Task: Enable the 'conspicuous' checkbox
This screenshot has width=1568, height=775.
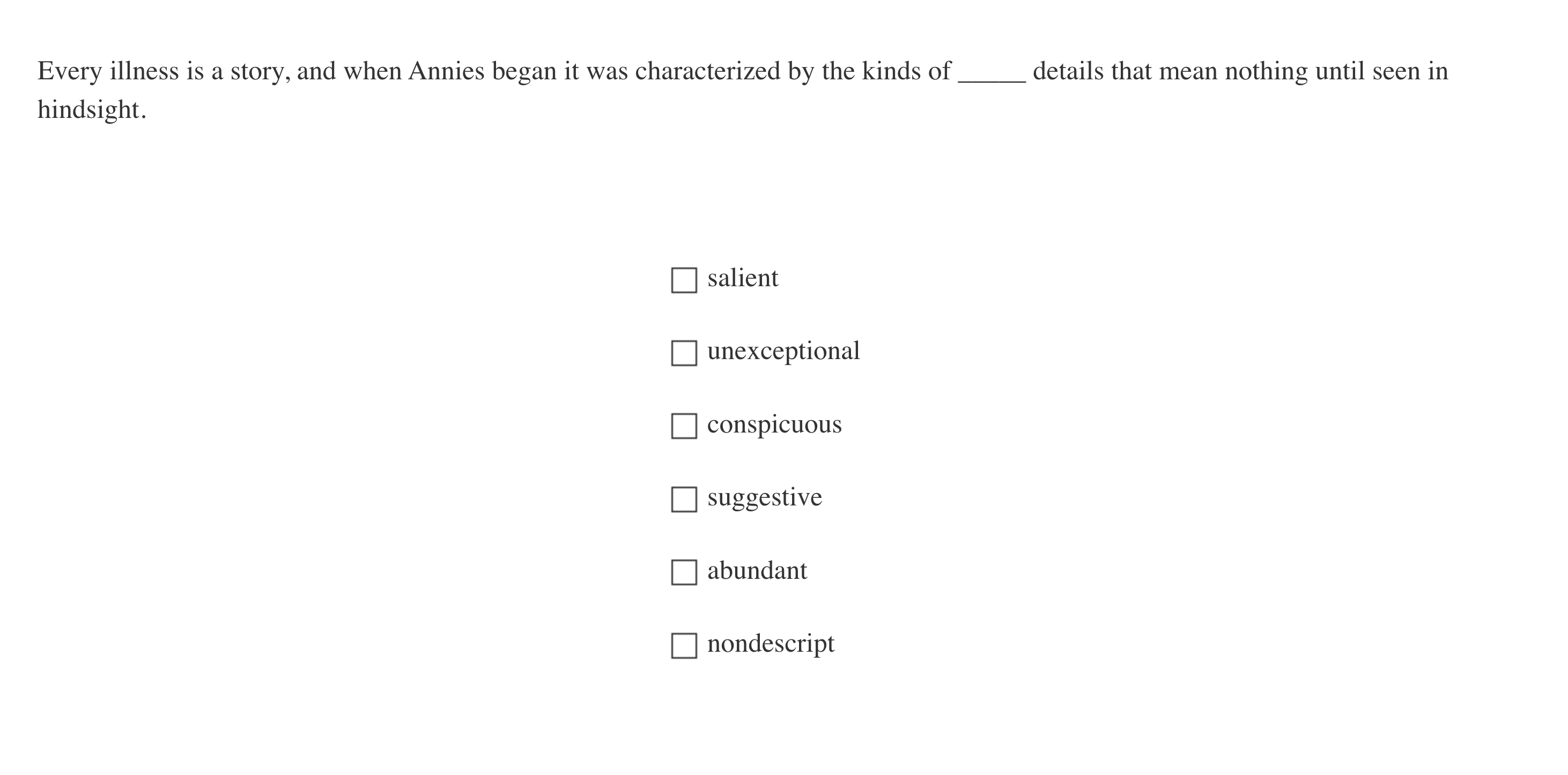Action: point(684,427)
